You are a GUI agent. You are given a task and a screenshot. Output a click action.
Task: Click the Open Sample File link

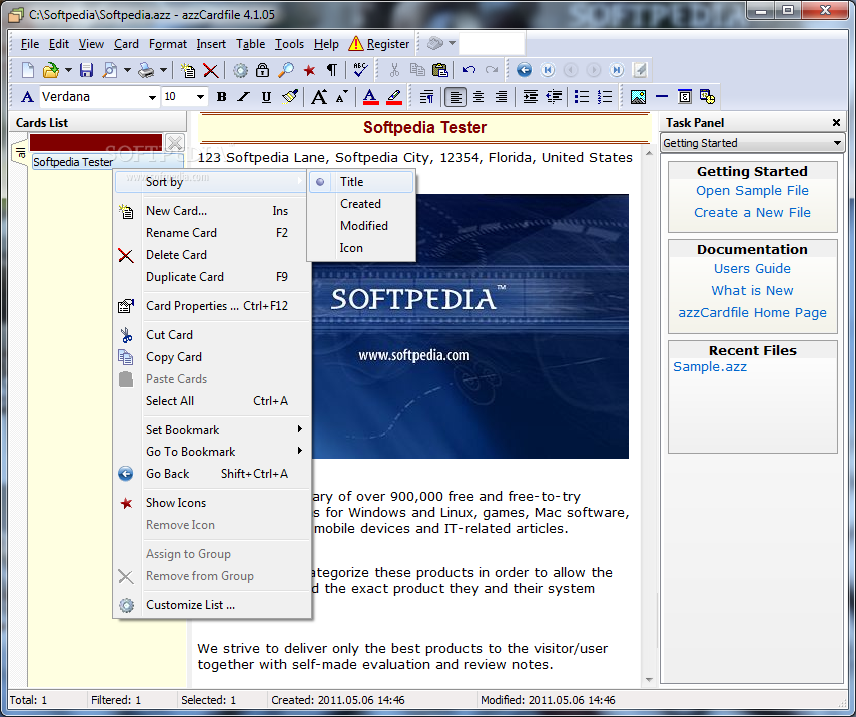tap(752, 191)
